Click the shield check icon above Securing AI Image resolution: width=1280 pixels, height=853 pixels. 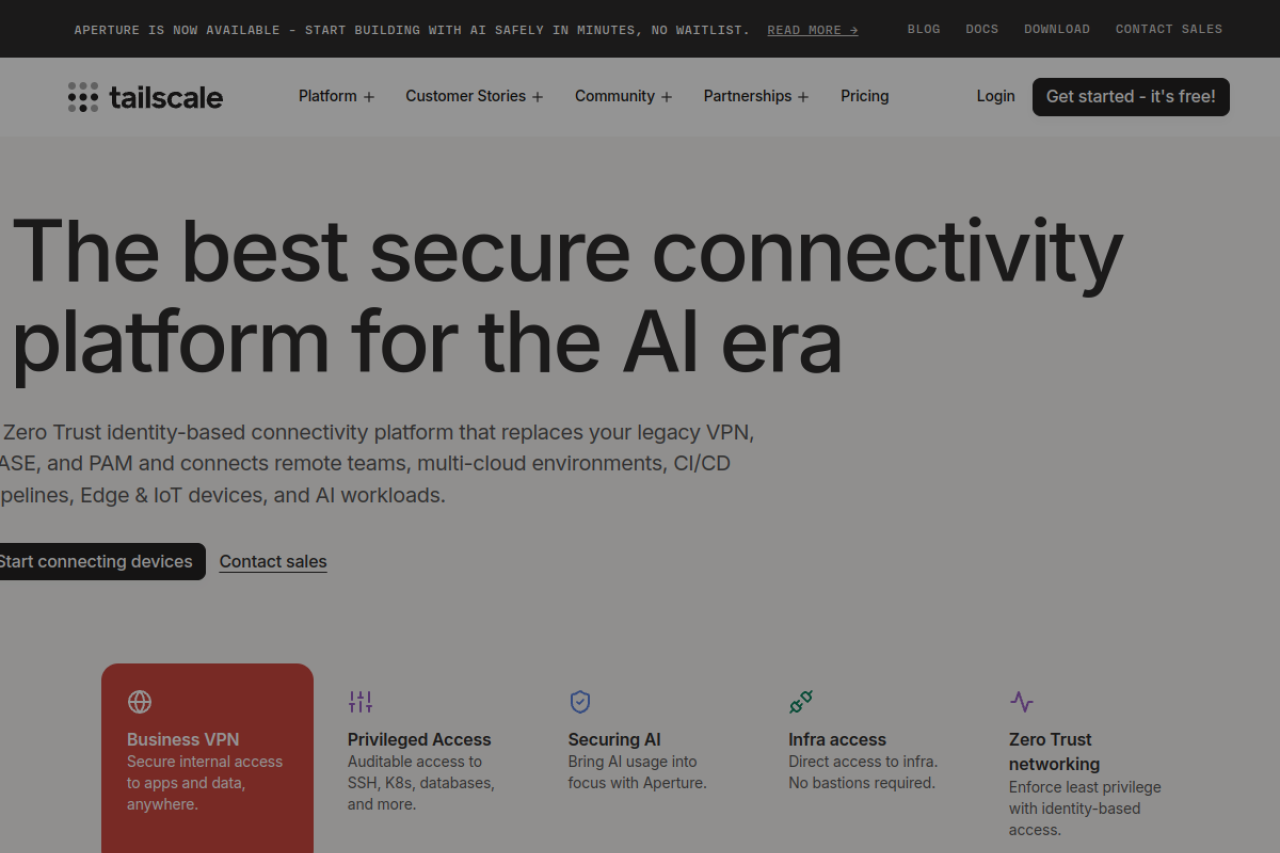(580, 702)
